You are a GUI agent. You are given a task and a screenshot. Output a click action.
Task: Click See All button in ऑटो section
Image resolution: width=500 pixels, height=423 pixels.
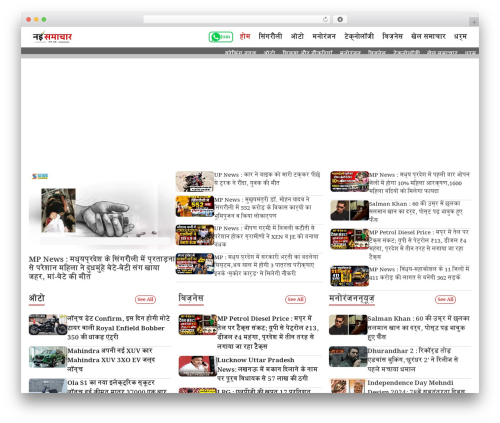coord(145,299)
